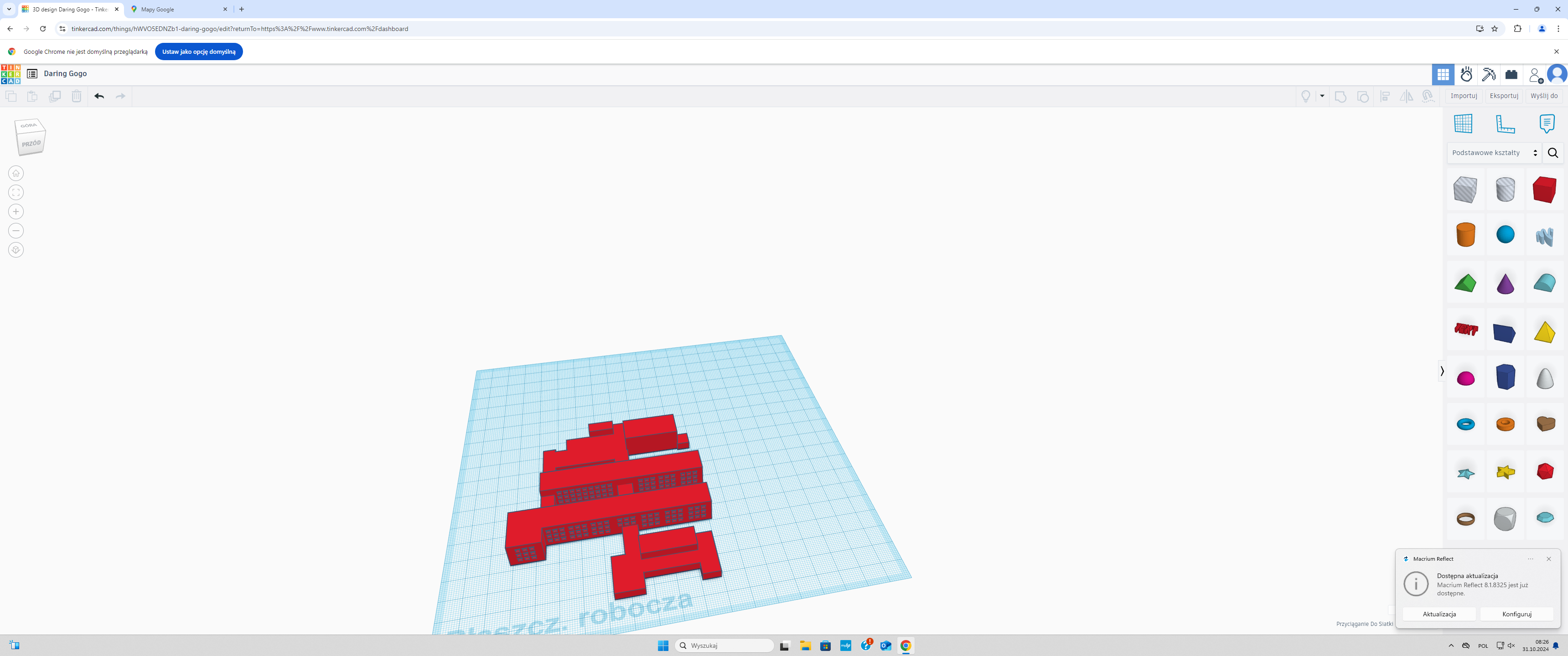Switch to Blocks pickaxe mode
This screenshot has width=1568, height=656.
[x=1489, y=74]
